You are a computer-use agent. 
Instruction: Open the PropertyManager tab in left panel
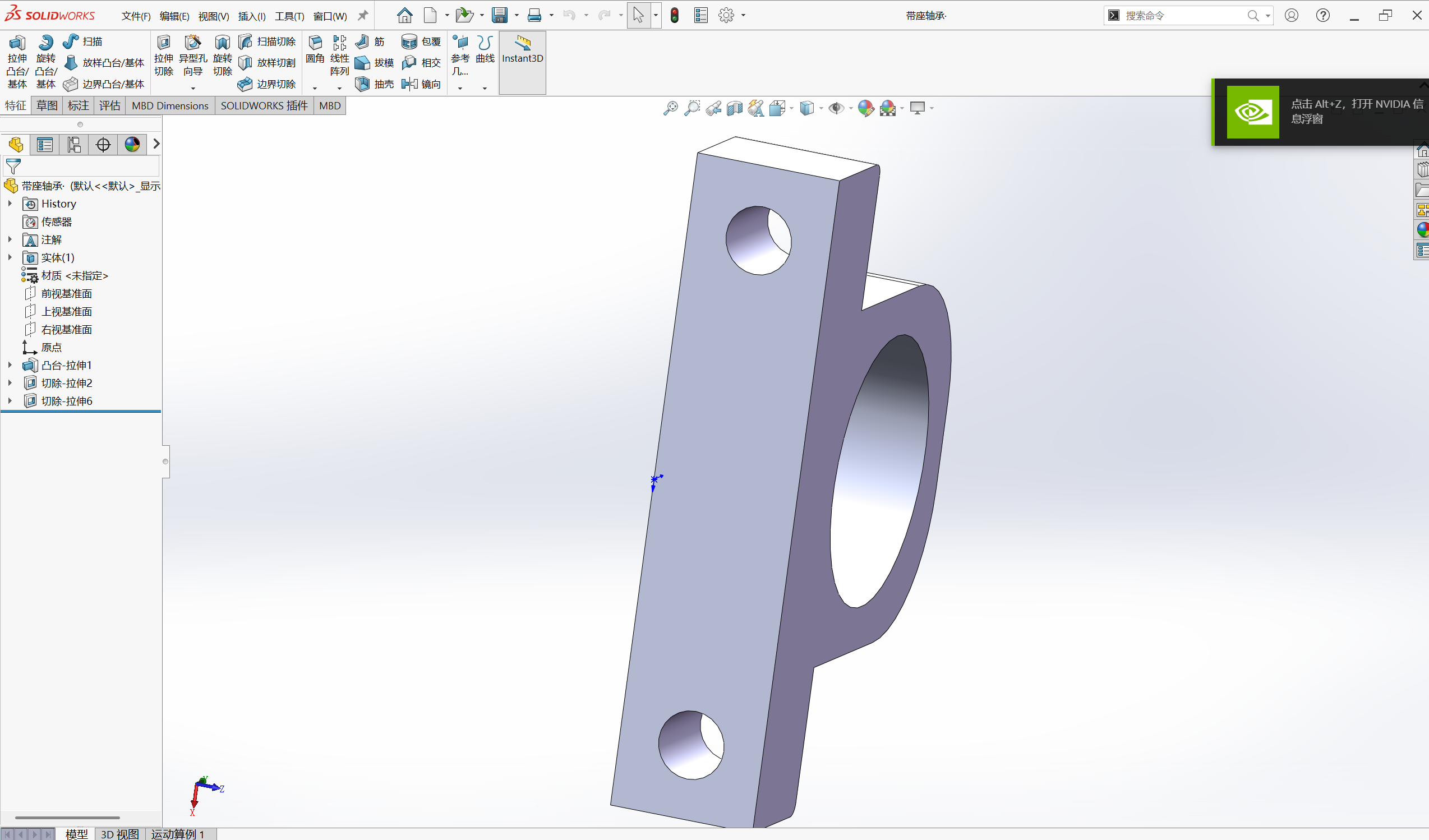(45, 145)
